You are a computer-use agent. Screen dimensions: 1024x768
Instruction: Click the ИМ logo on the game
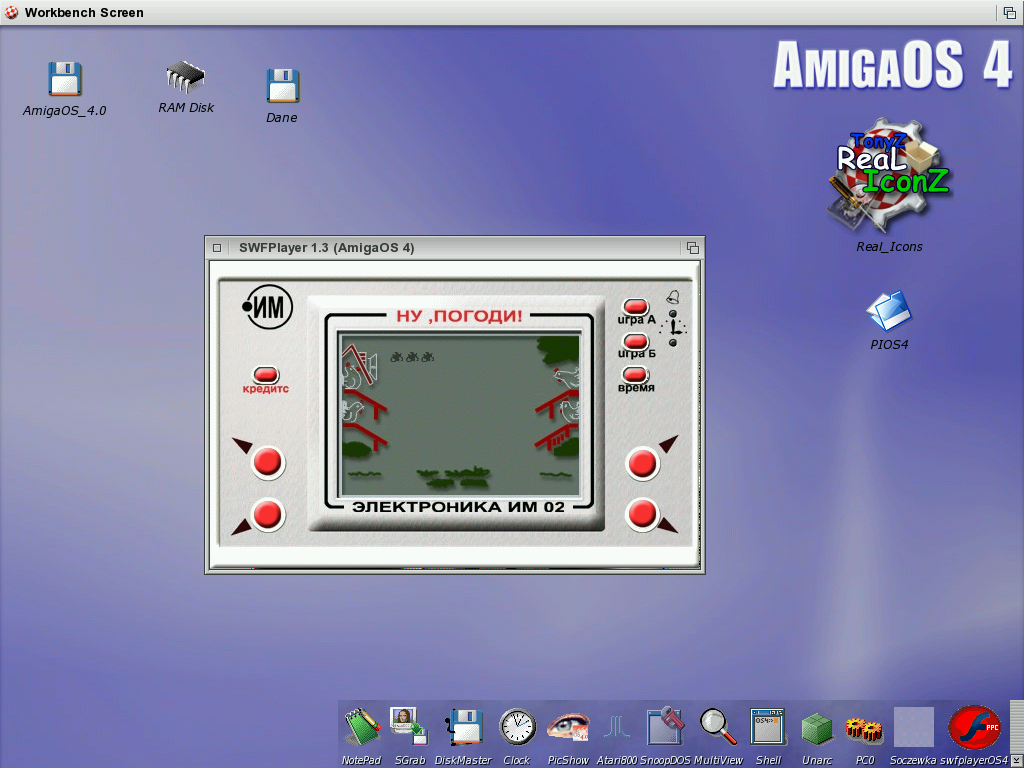coord(268,306)
